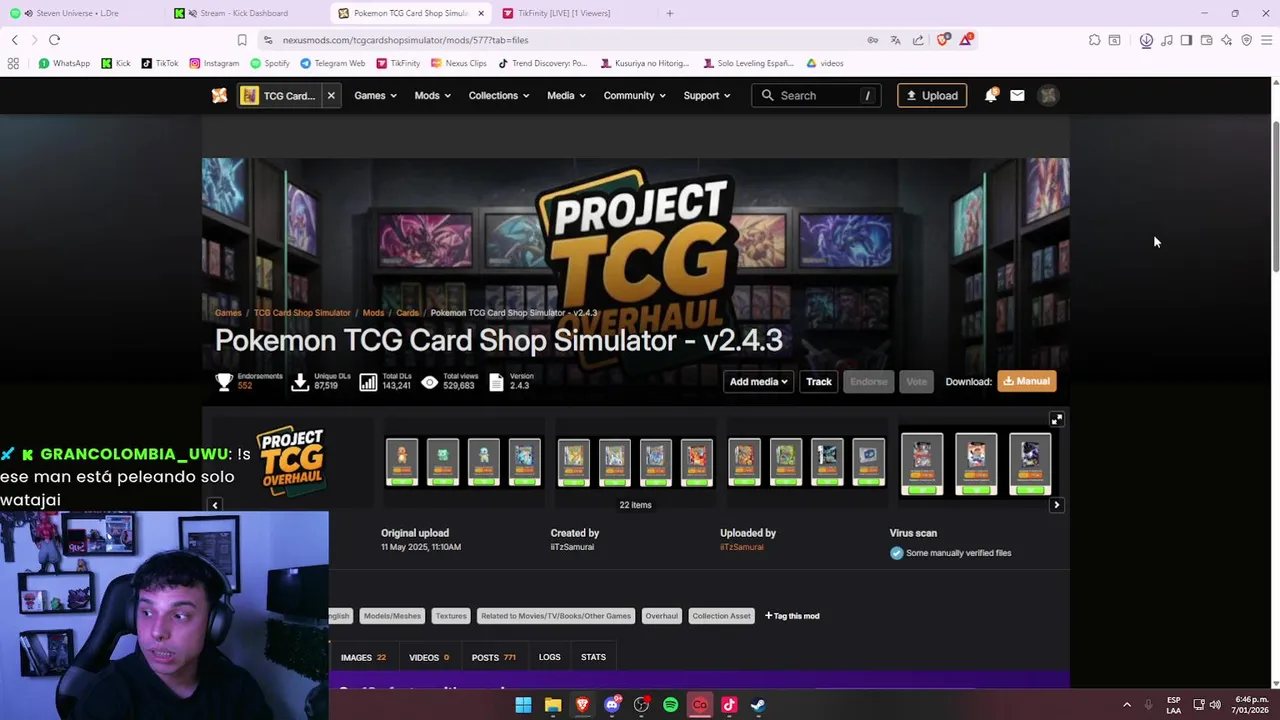The width and height of the screenshot is (1280, 720).
Task: Open the STATS tab
Action: (593, 657)
